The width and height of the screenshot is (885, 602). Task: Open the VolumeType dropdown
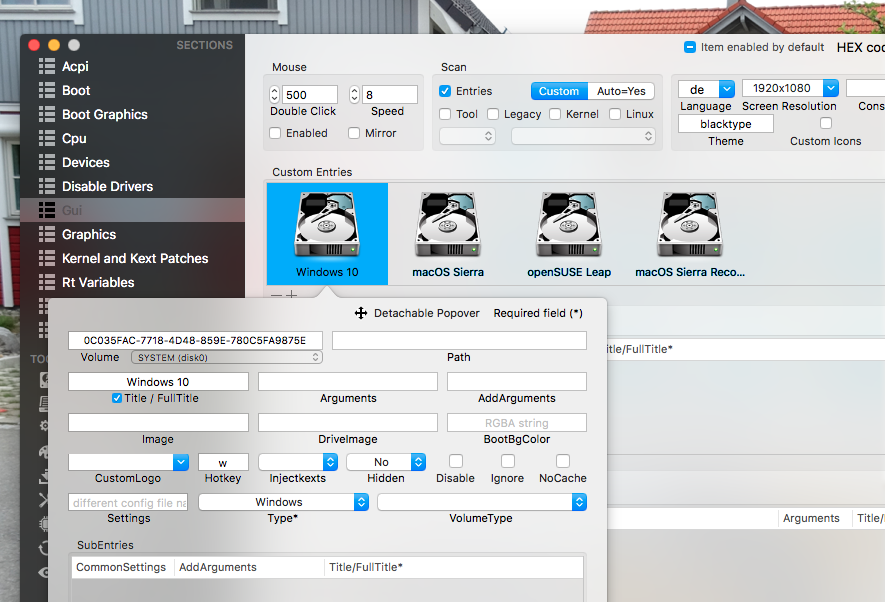click(x=482, y=502)
